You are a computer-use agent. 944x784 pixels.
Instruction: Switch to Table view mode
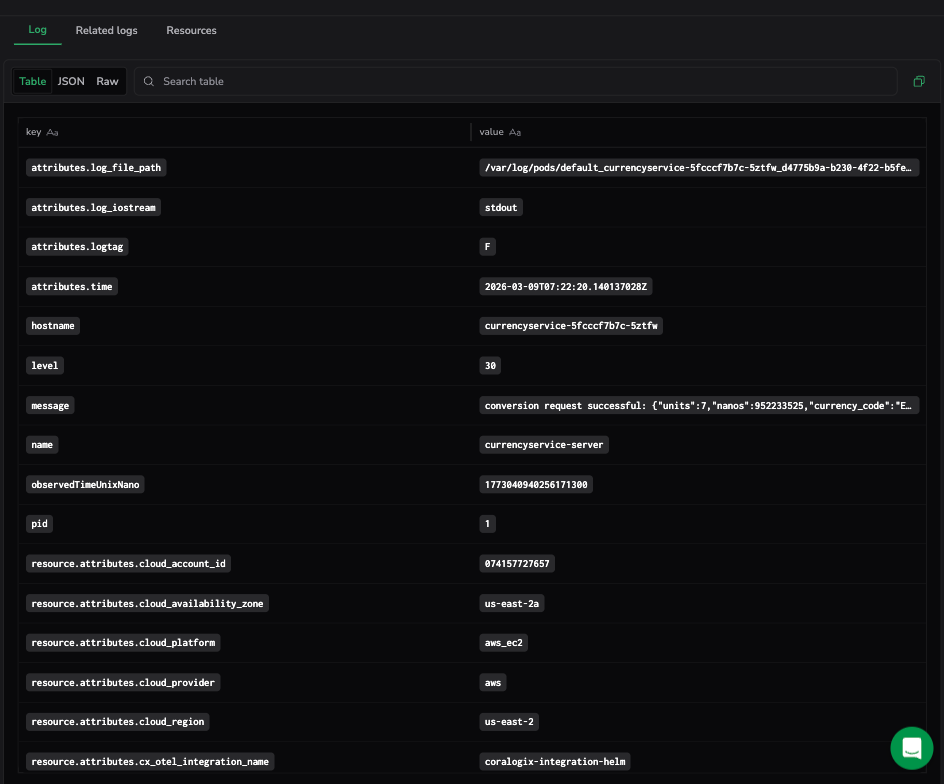(x=33, y=81)
